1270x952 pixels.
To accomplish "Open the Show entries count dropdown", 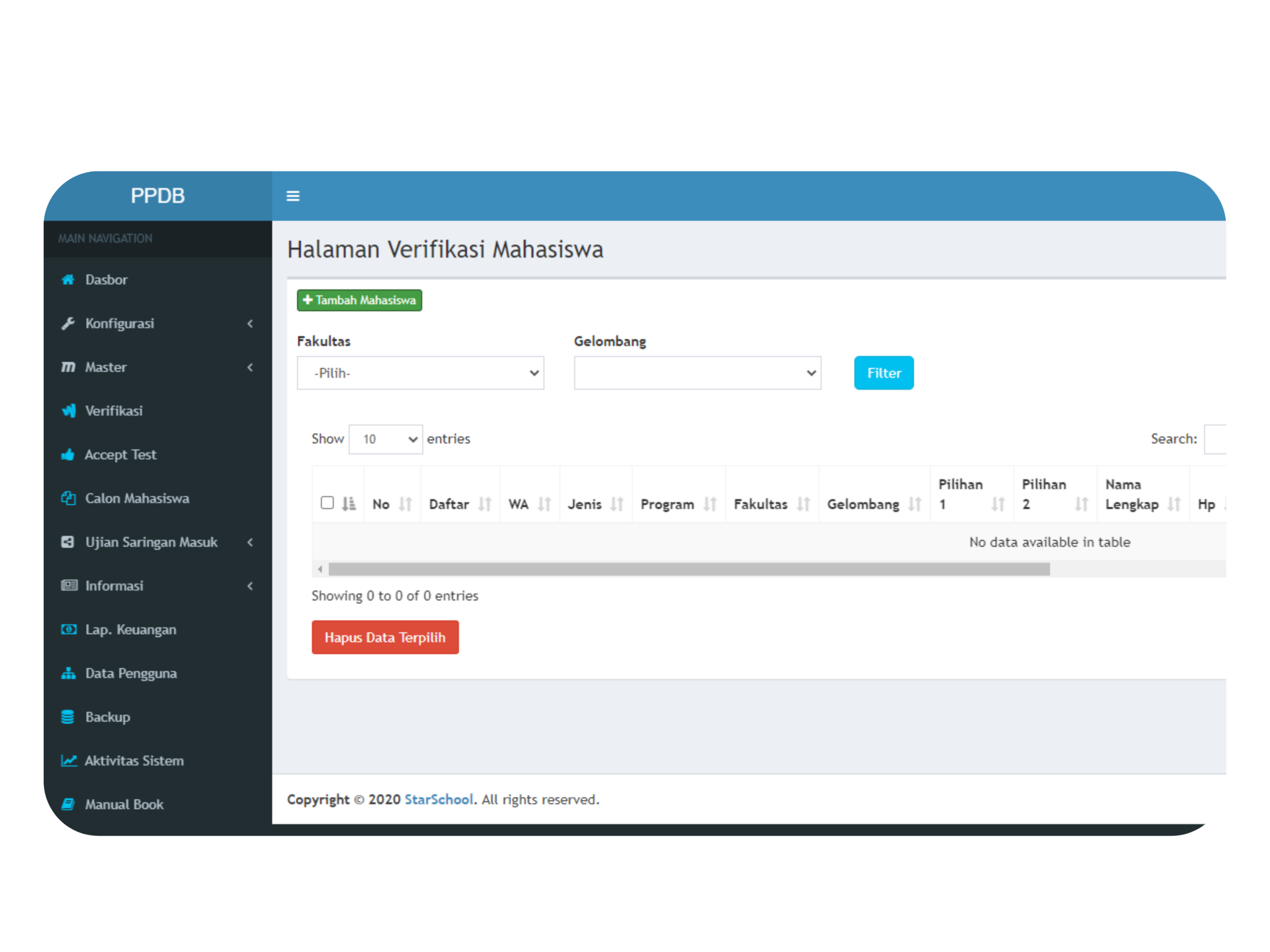I will tap(385, 440).
